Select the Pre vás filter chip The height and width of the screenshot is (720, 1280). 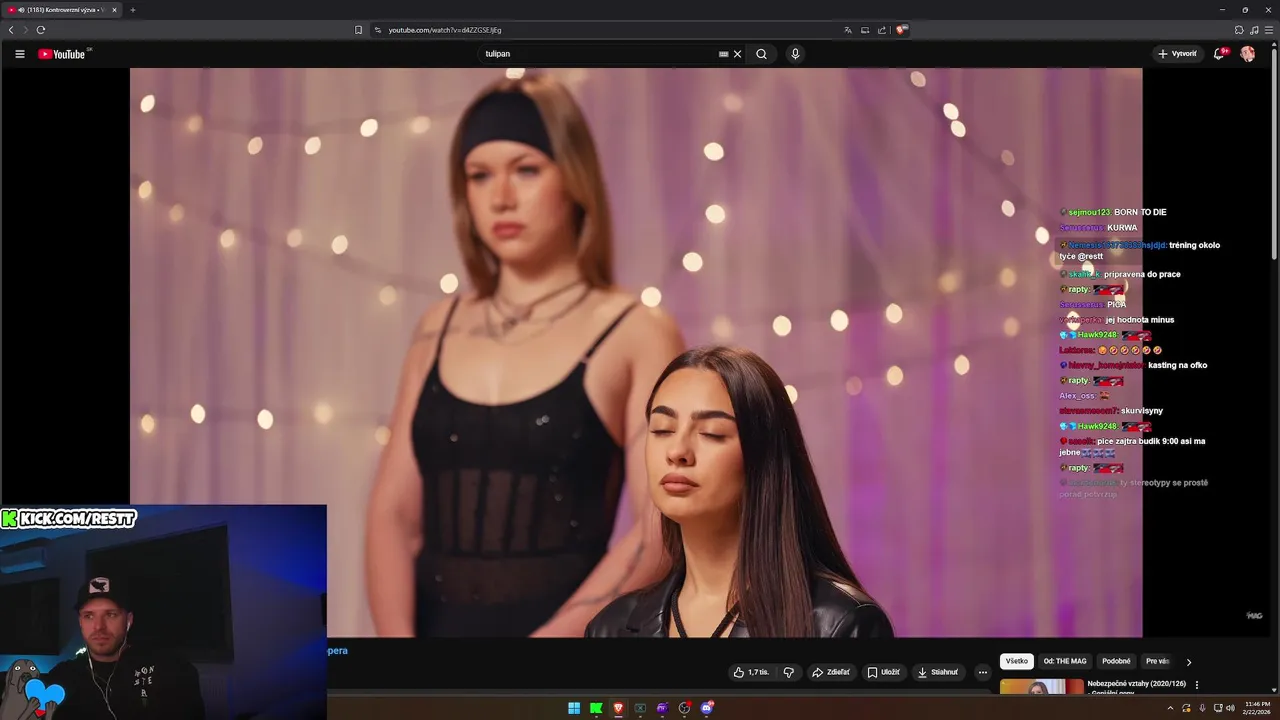[1157, 661]
